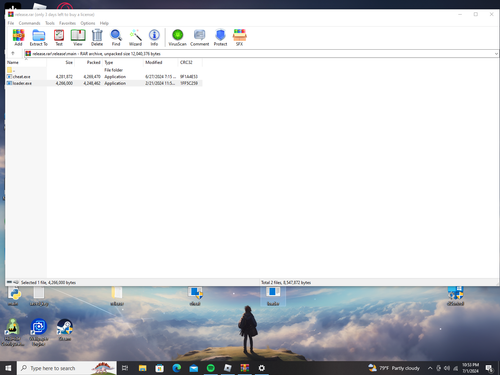The image size is (500, 375).
Task: Open the Options menu
Action: (88, 23)
